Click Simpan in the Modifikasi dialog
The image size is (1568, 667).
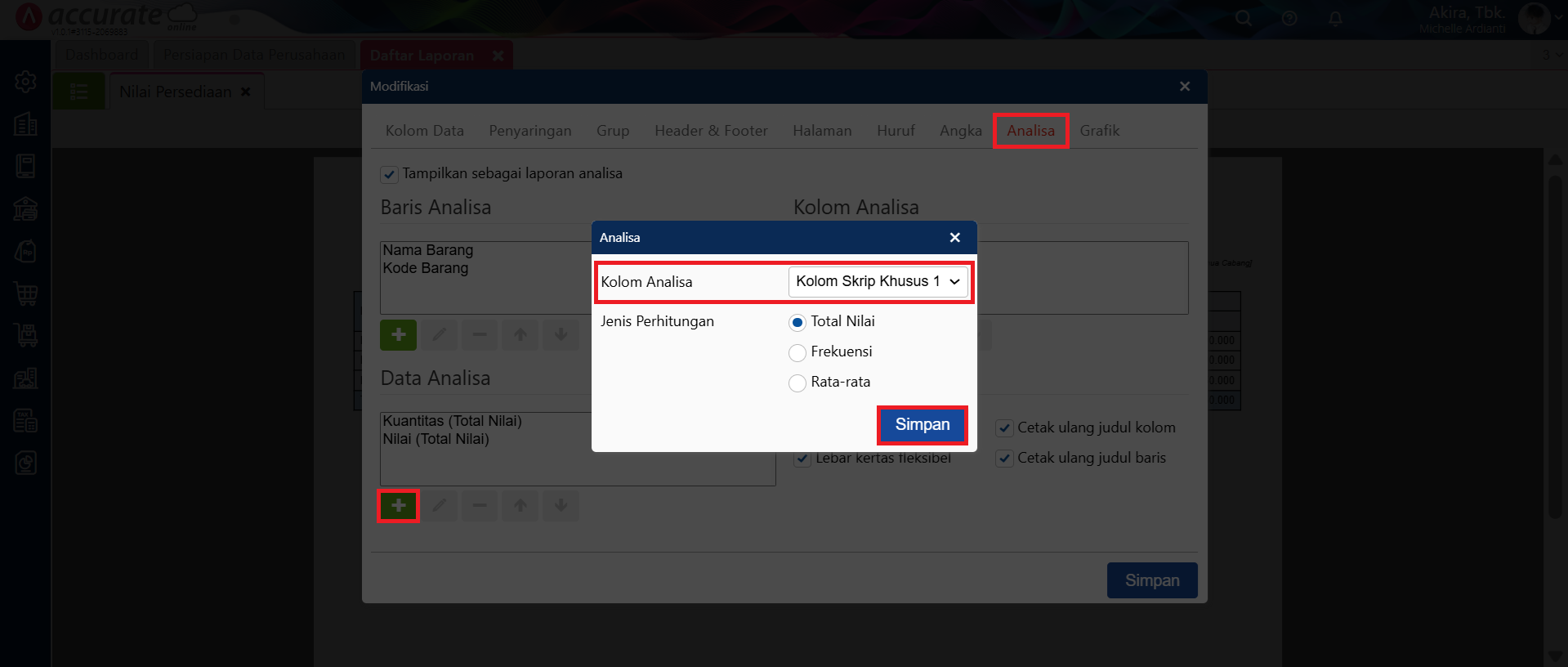tap(1151, 580)
